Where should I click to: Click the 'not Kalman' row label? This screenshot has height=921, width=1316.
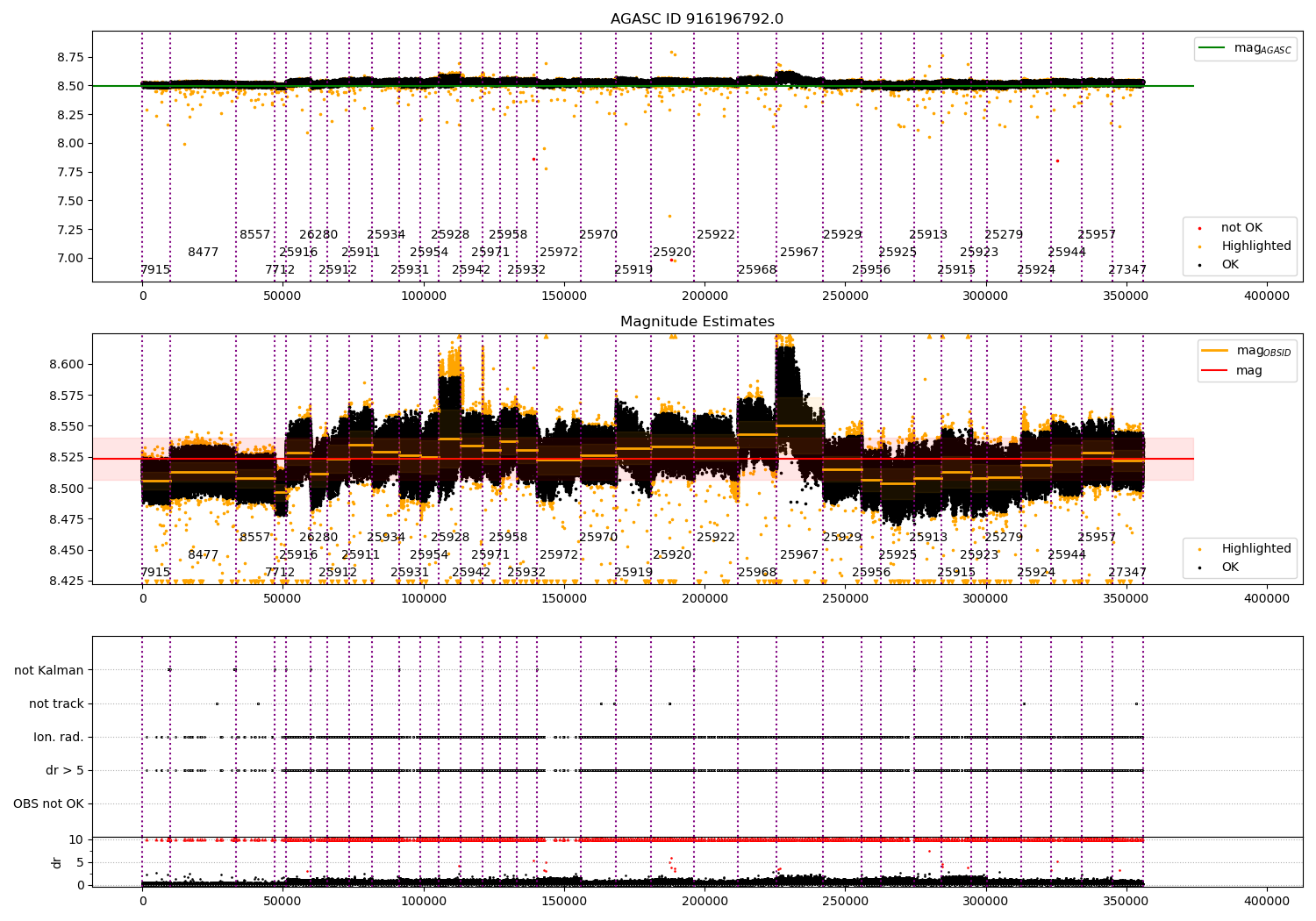click(x=49, y=670)
